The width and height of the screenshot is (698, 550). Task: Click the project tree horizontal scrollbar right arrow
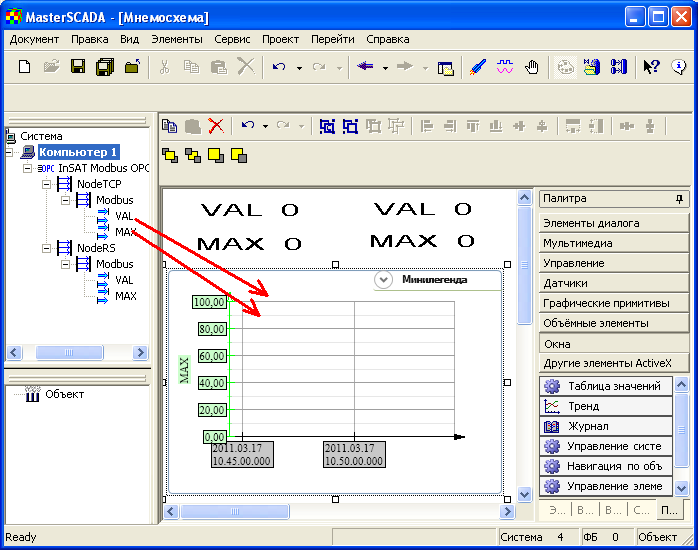click(x=140, y=353)
